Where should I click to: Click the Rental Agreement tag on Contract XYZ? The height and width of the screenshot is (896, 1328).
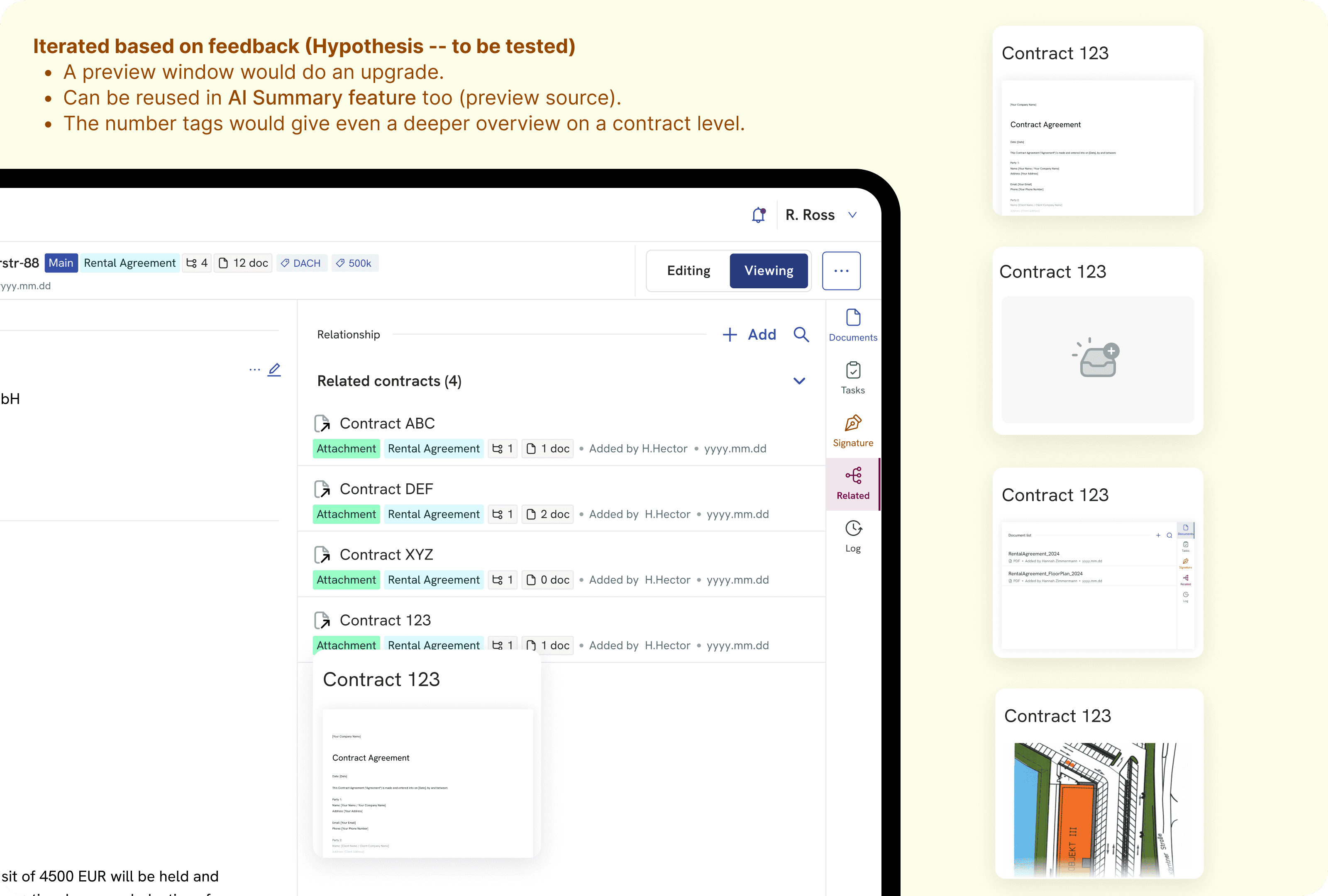coord(434,580)
